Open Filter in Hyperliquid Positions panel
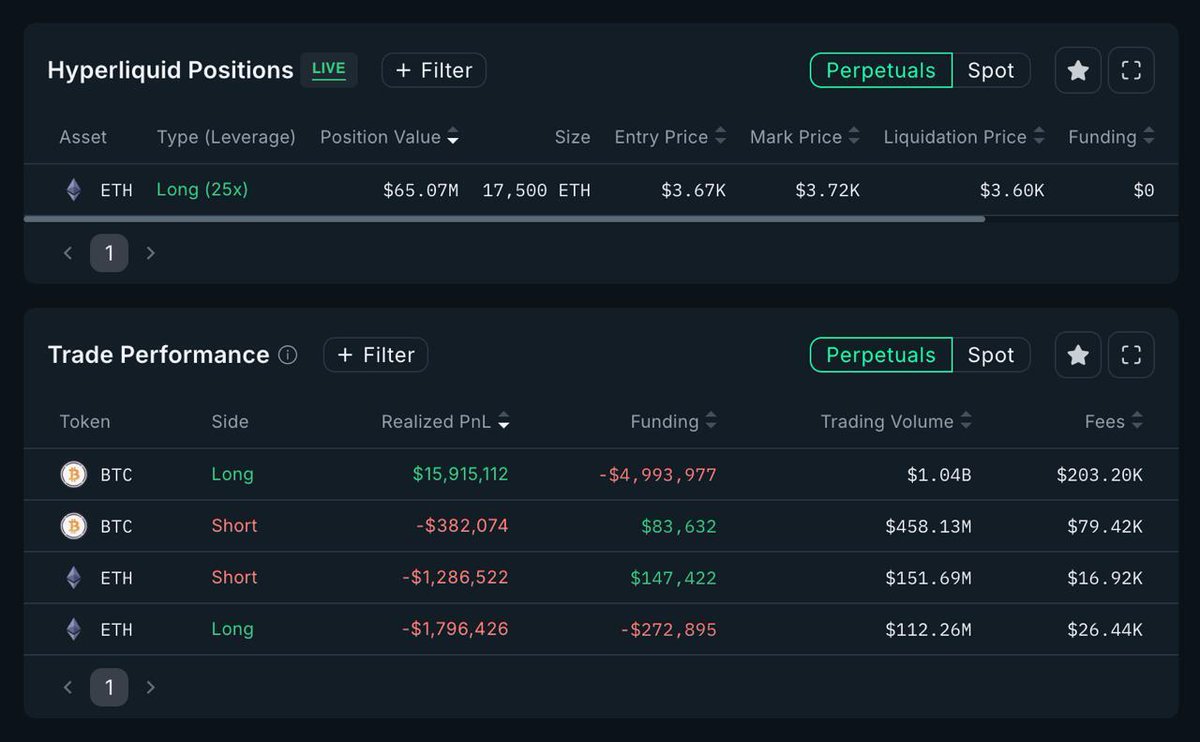The height and width of the screenshot is (742, 1200). point(434,71)
